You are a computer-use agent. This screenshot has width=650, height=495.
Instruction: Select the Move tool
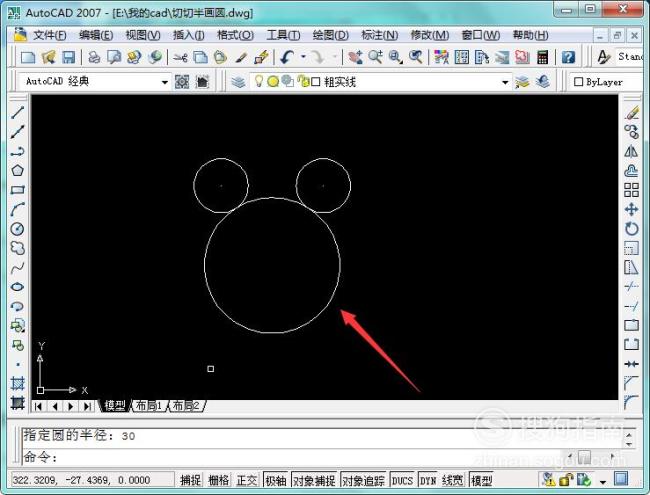[x=631, y=209]
